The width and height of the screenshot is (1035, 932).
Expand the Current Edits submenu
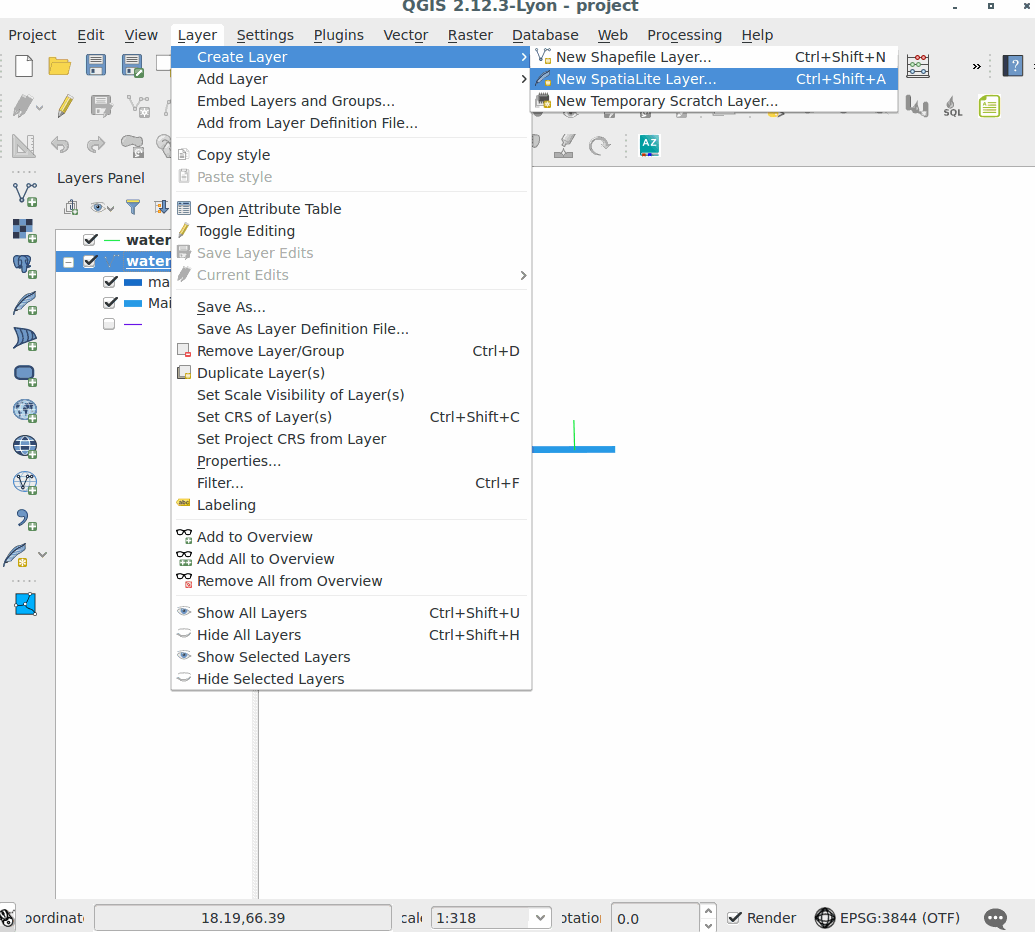351,275
